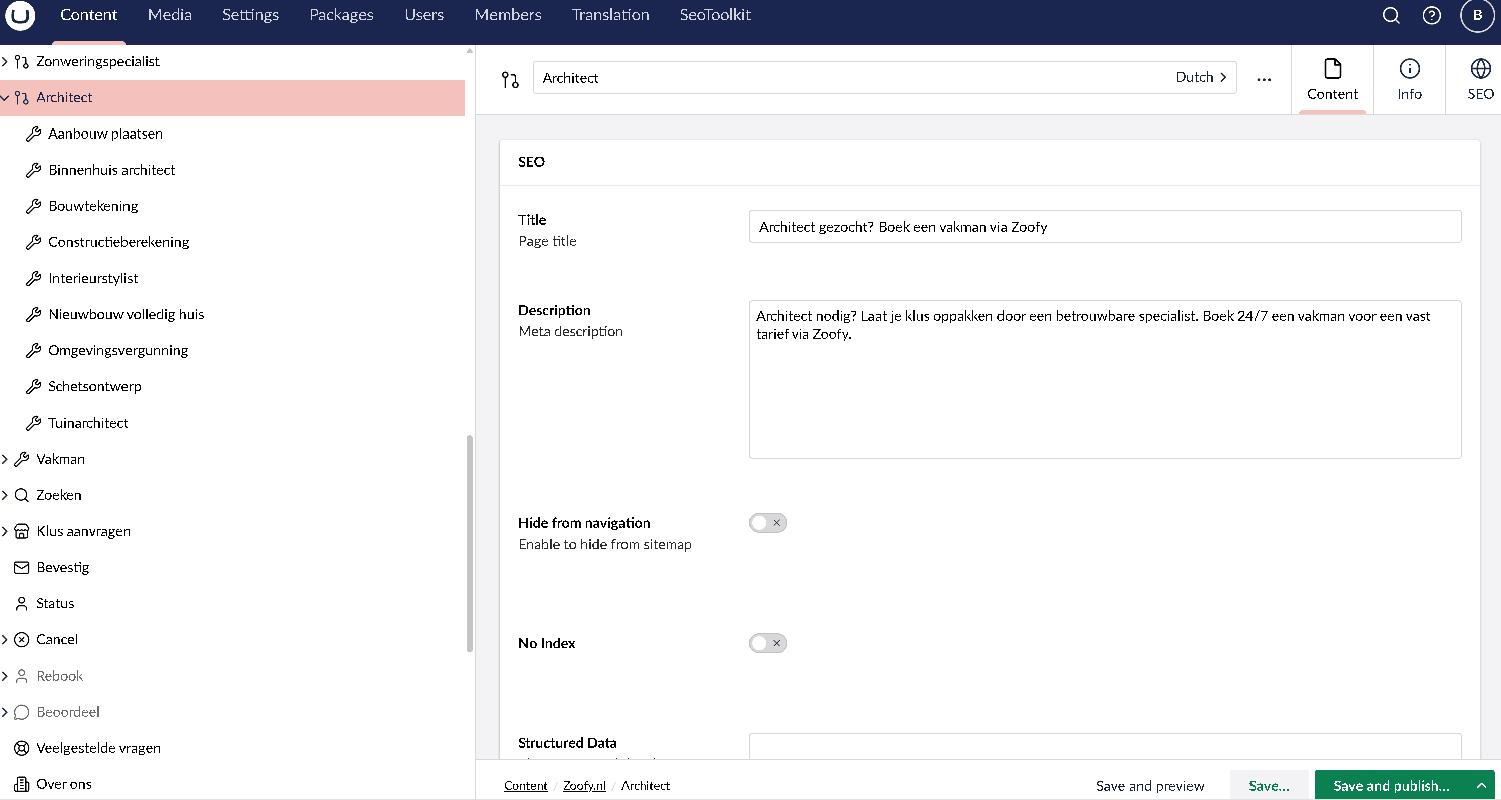Click the document type icon beside name field

click(510, 79)
